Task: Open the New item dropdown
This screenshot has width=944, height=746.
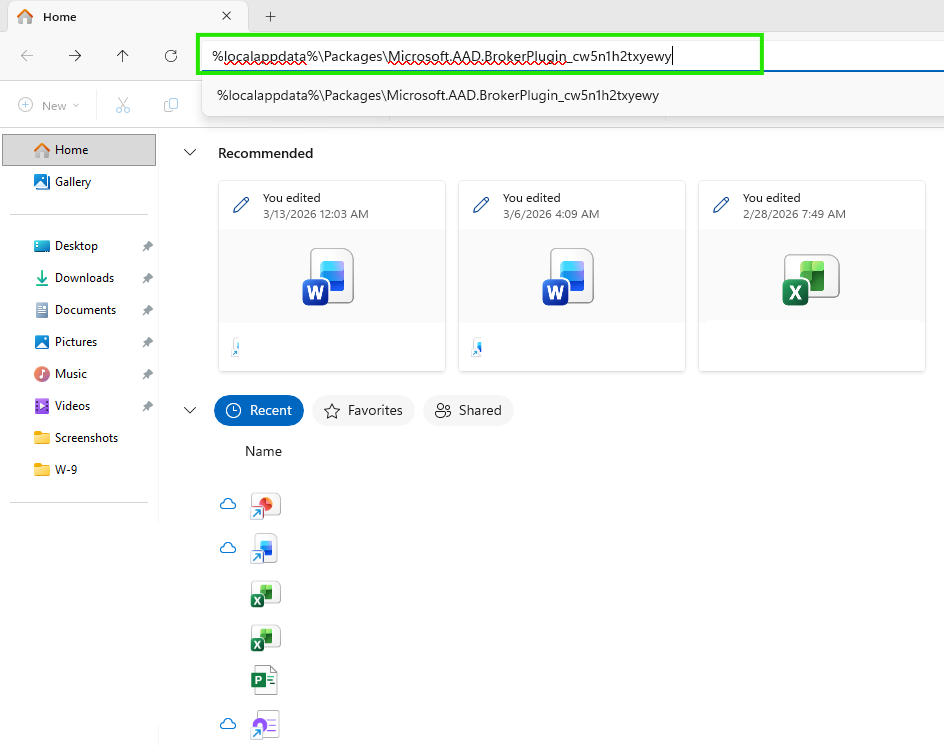Action: pyautogui.click(x=49, y=105)
